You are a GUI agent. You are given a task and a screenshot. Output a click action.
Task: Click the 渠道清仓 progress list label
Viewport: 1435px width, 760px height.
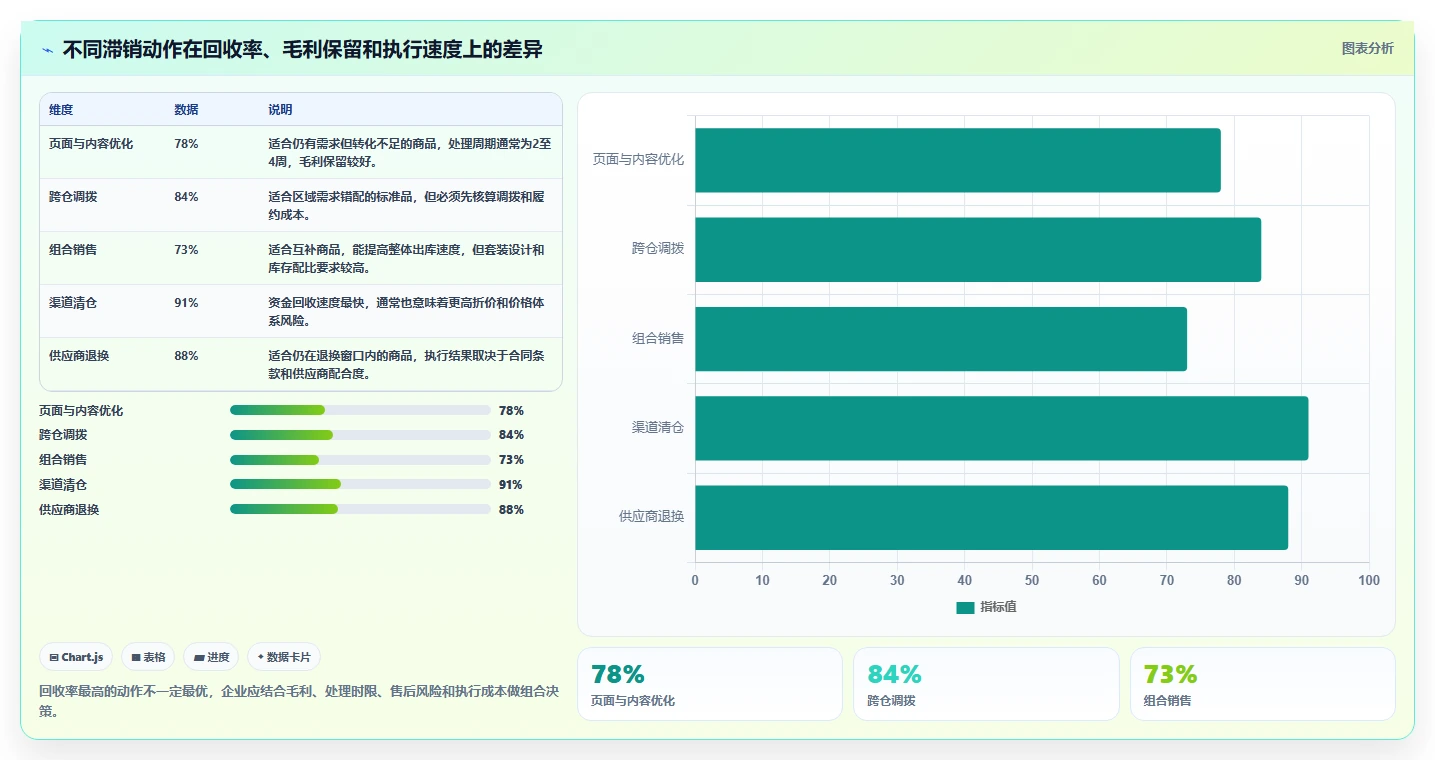pyautogui.click(x=63, y=485)
